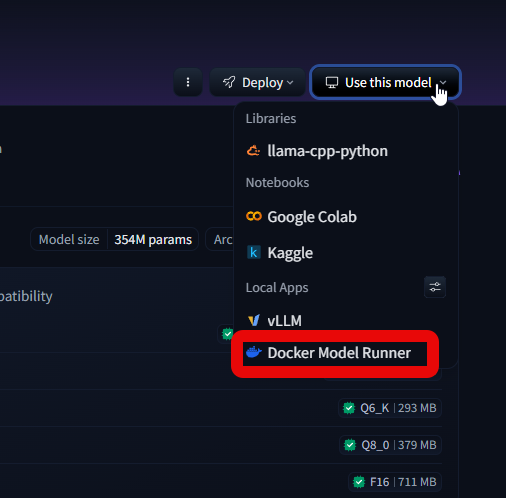Select Kaggle notebook option
The height and width of the screenshot is (498, 506).
[279, 252]
